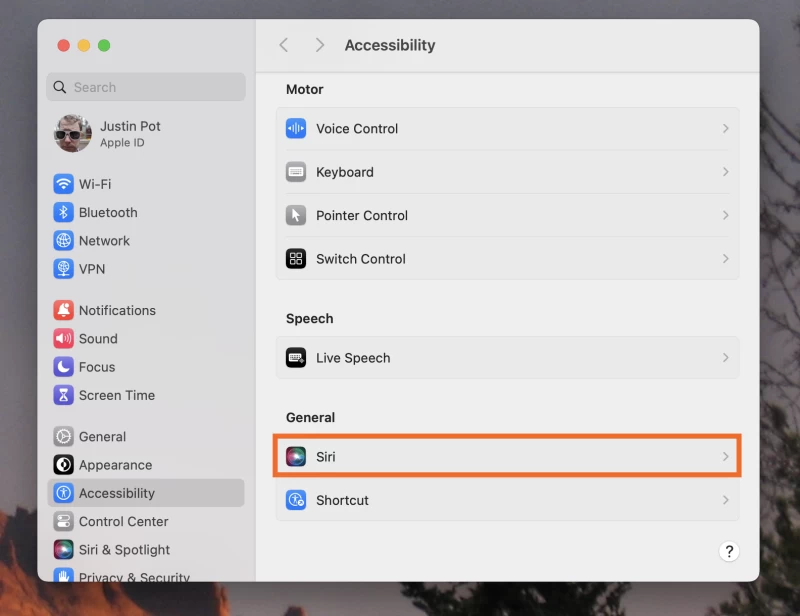Screen dimensions: 800x616
Task: Navigate back using the left chevron arrow
Action: pyautogui.click(x=283, y=44)
